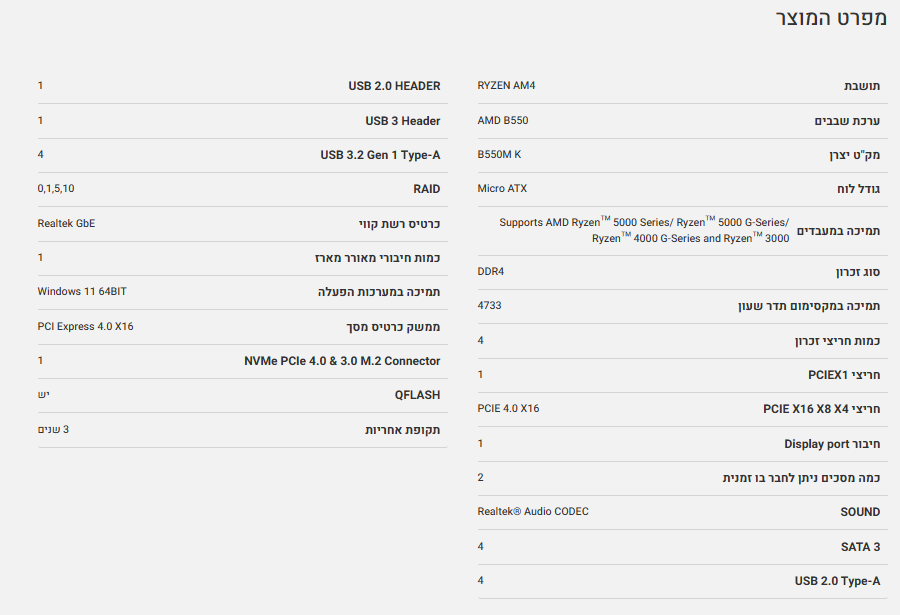
Task: Click the "3 שנים" warranty period value
Action: click(x=53, y=429)
